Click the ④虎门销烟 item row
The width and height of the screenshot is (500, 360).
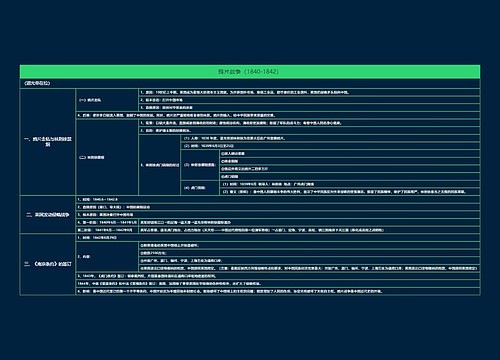pos(350,177)
